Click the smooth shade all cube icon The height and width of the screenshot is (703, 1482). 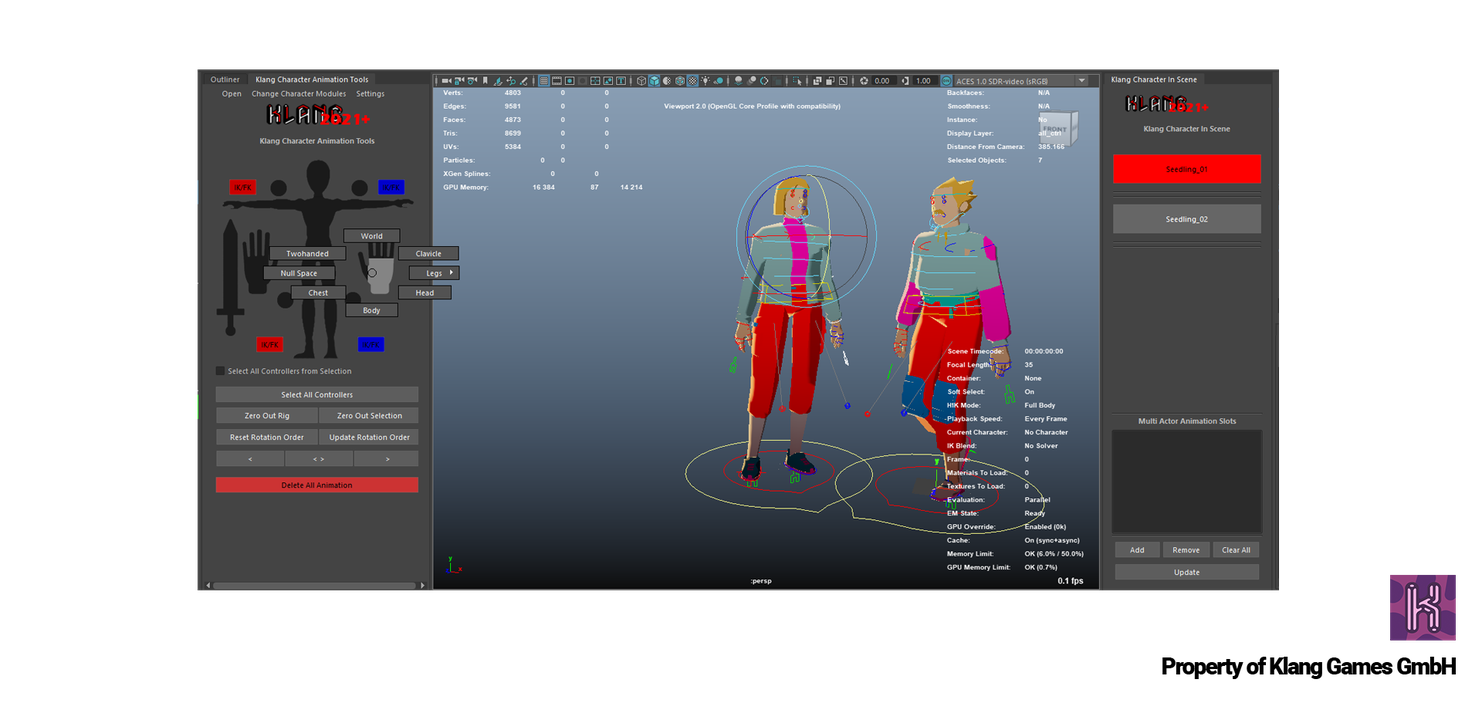(654, 81)
